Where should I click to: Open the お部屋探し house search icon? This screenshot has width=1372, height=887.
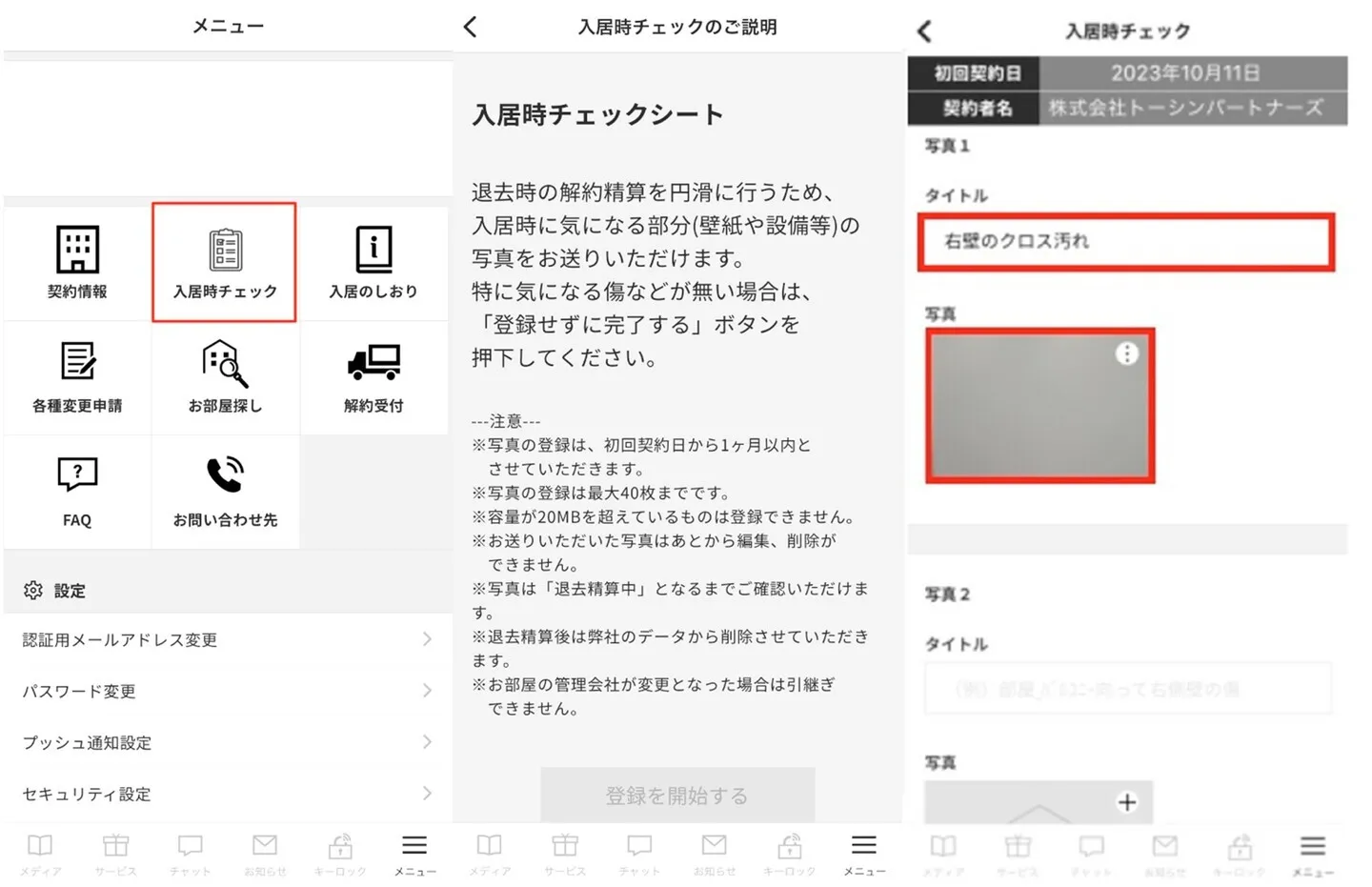(225, 364)
